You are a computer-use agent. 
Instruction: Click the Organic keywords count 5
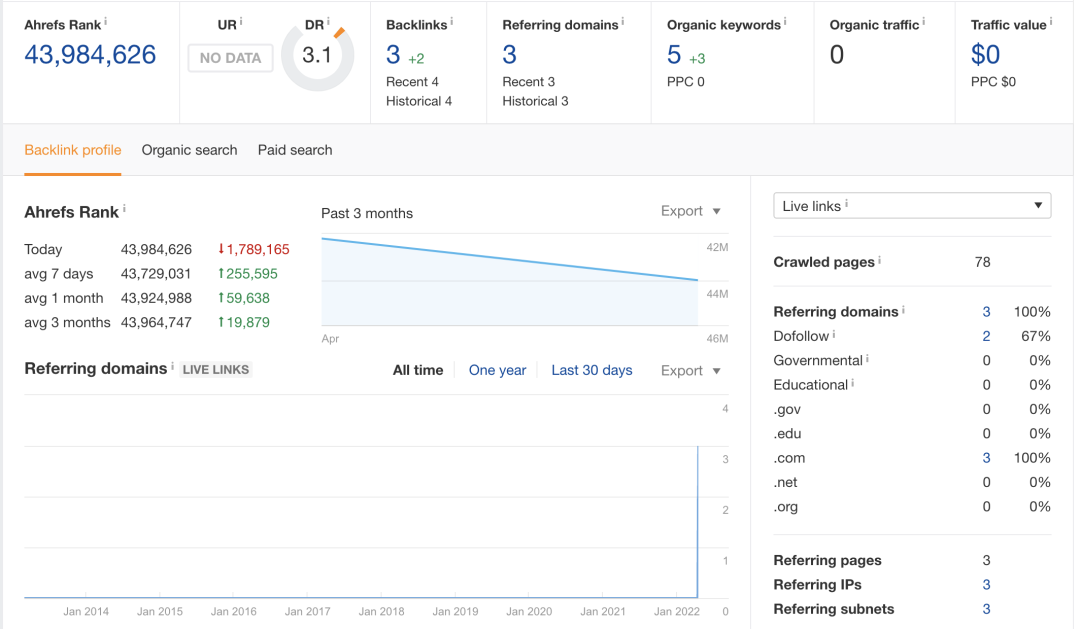click(x=674, y=55)
